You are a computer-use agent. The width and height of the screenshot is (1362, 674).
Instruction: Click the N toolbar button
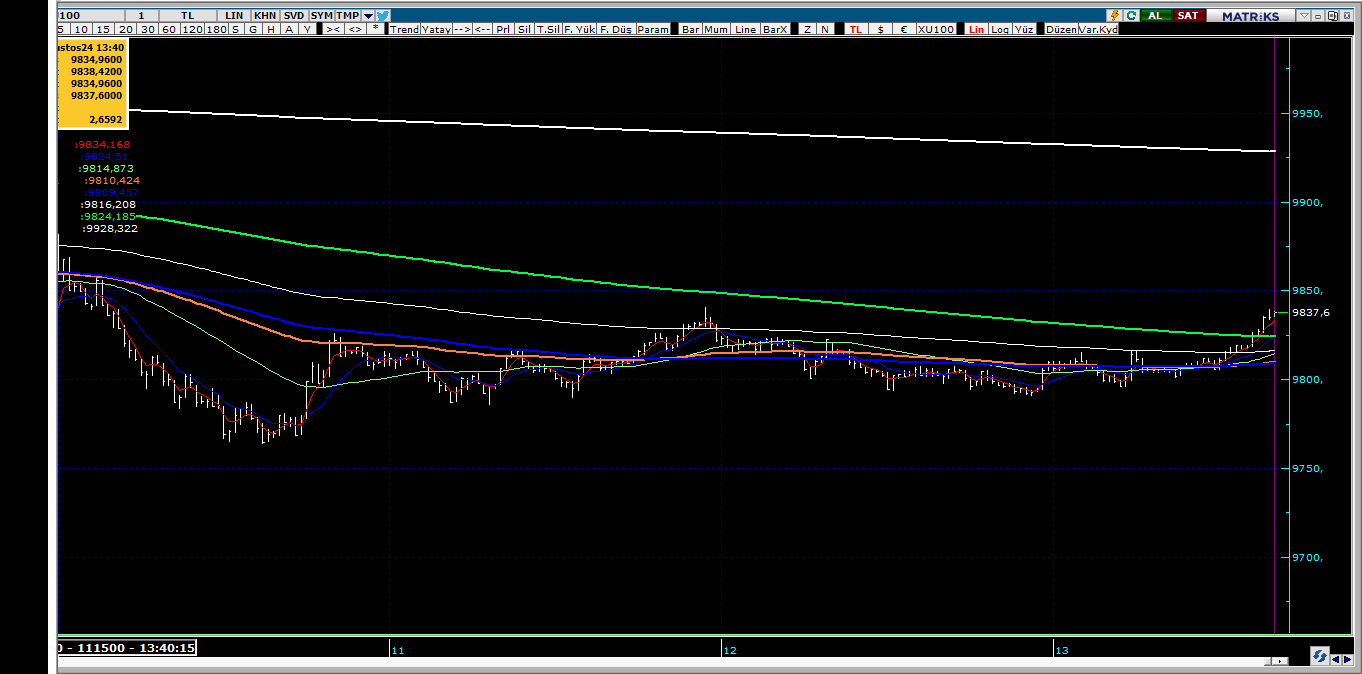tap(825, 29)
